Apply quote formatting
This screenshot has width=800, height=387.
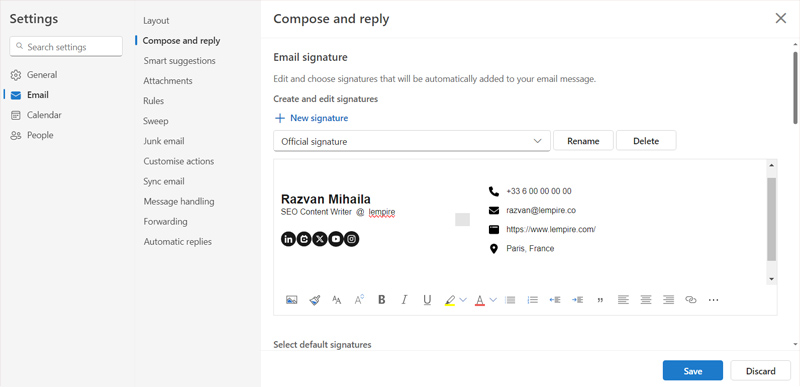[600, 300]
